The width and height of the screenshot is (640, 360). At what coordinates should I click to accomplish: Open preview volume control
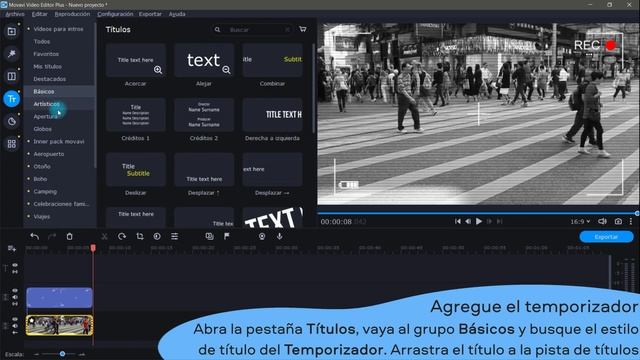tap(602, 221)
